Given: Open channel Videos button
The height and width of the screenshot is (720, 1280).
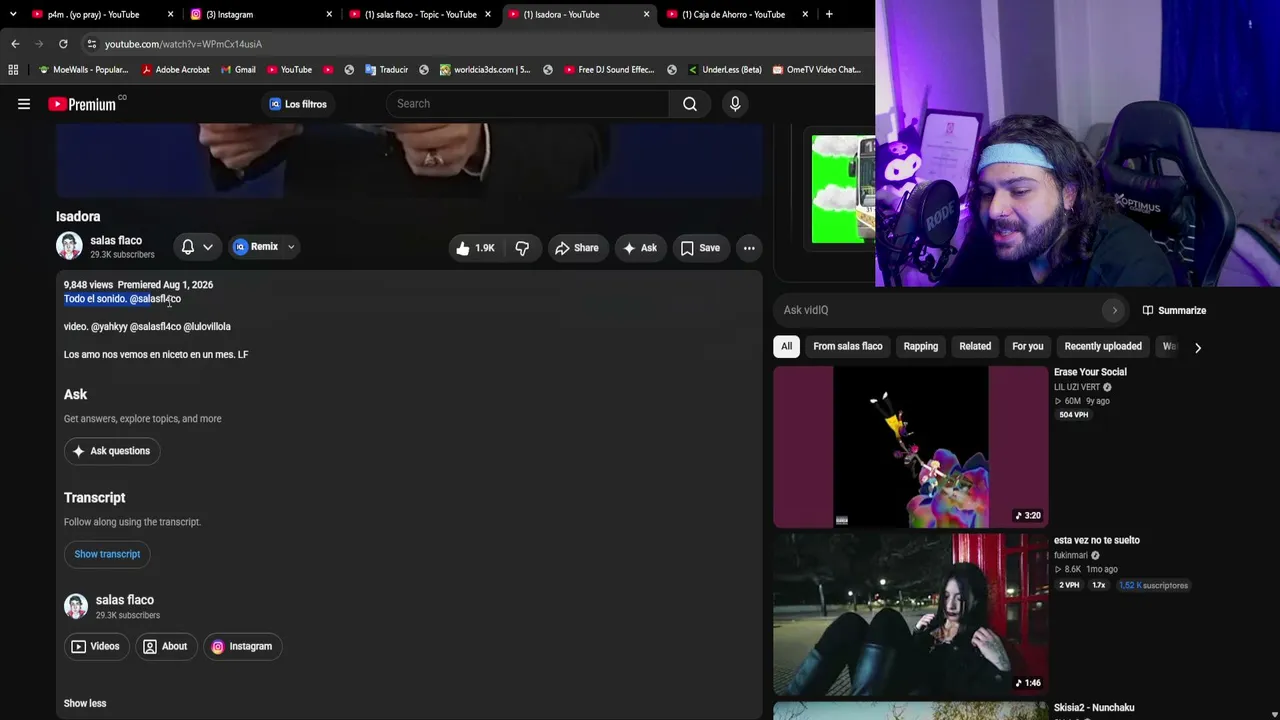Looking at the screenshot, I should click(x=95, y=647).
